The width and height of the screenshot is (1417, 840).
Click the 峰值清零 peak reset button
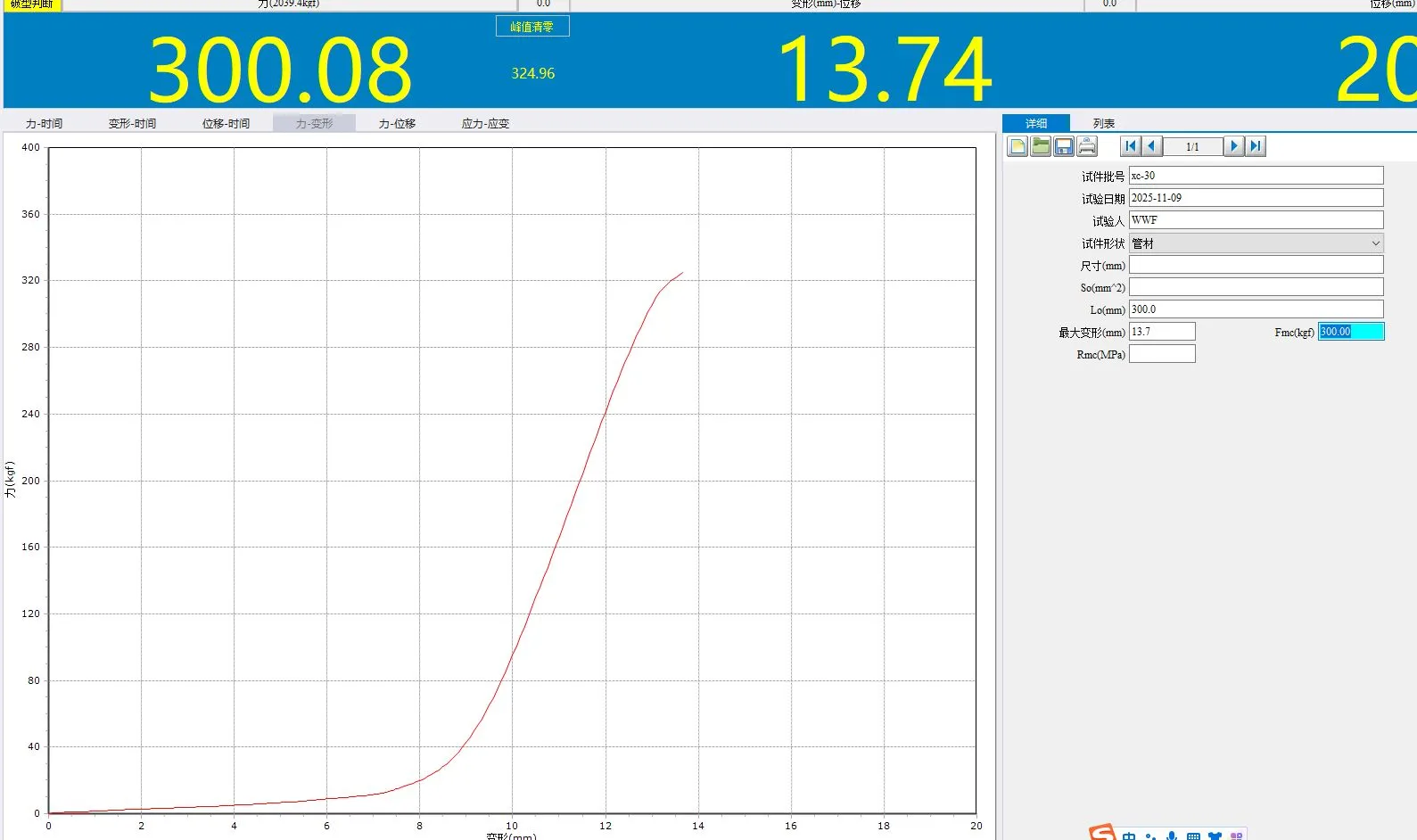532,27
